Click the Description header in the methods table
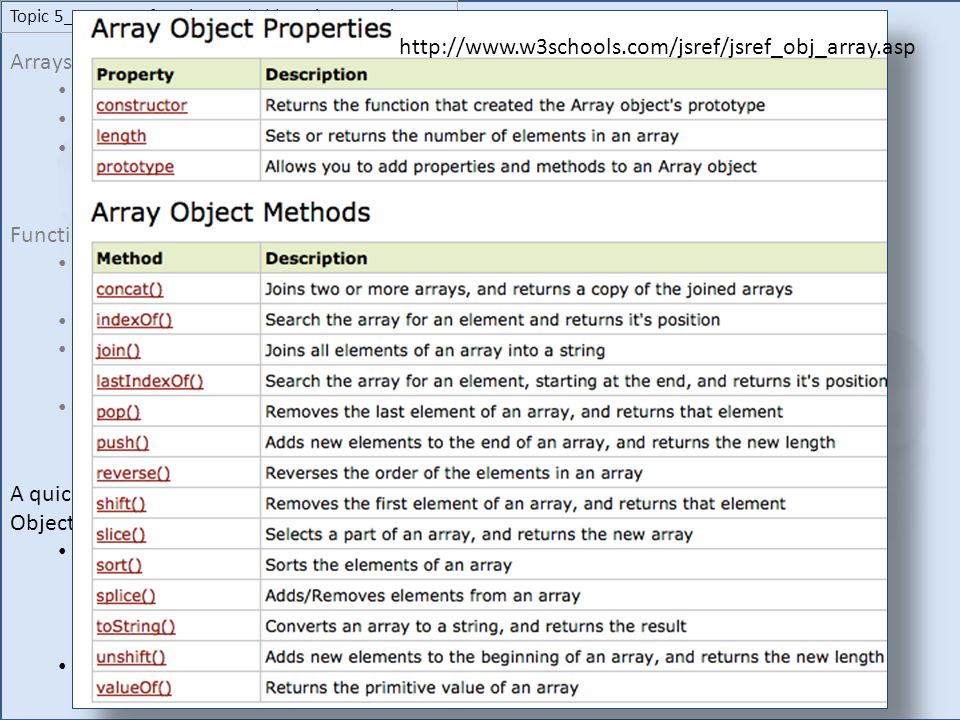960x720 pixels. coord(317,258)
